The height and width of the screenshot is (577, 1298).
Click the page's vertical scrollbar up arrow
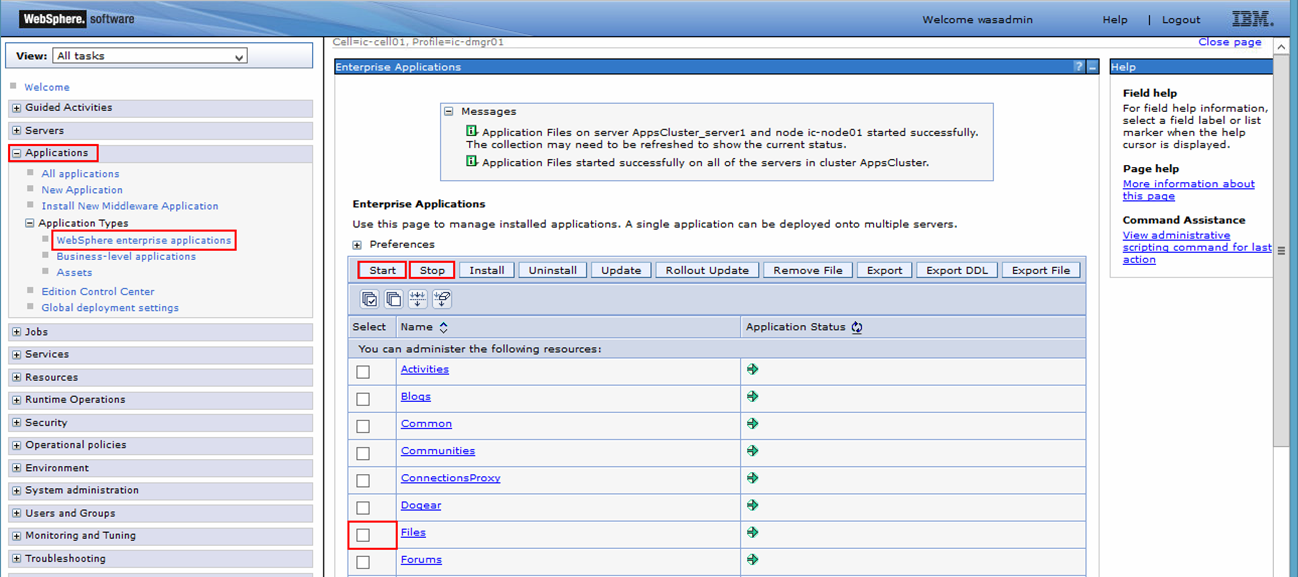(x=1281, y=47)
